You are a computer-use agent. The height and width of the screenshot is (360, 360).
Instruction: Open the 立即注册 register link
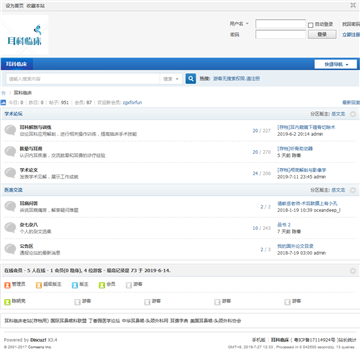(x=351, y=35)
